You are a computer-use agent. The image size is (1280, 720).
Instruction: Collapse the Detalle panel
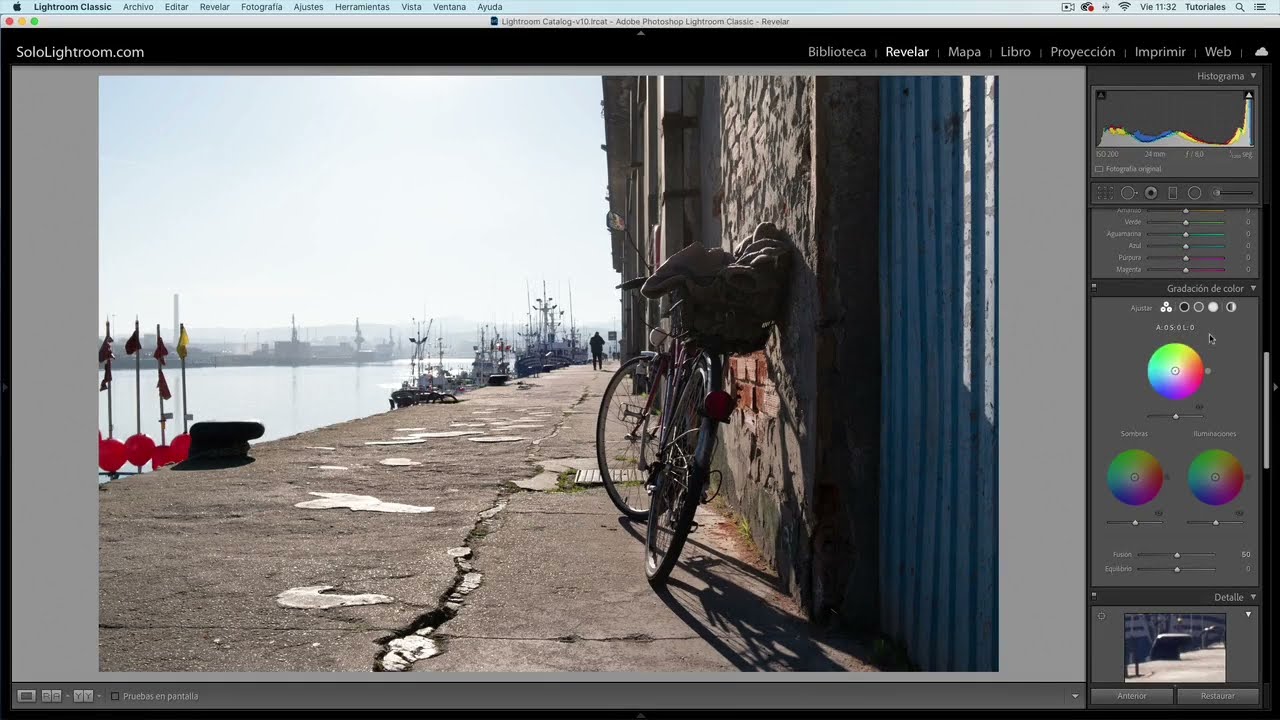[x=1253, y=597]
